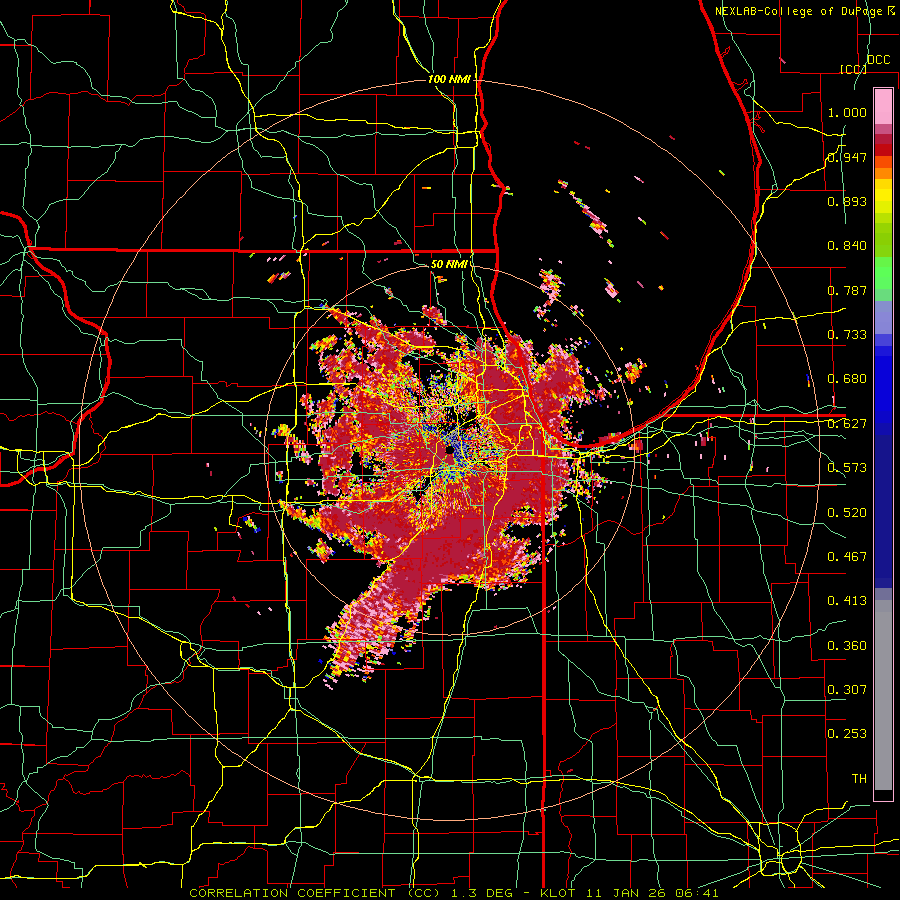The image size is (900, 900).
Task: Click the "TH" threshold label on legend
Action: pos(859,779)
